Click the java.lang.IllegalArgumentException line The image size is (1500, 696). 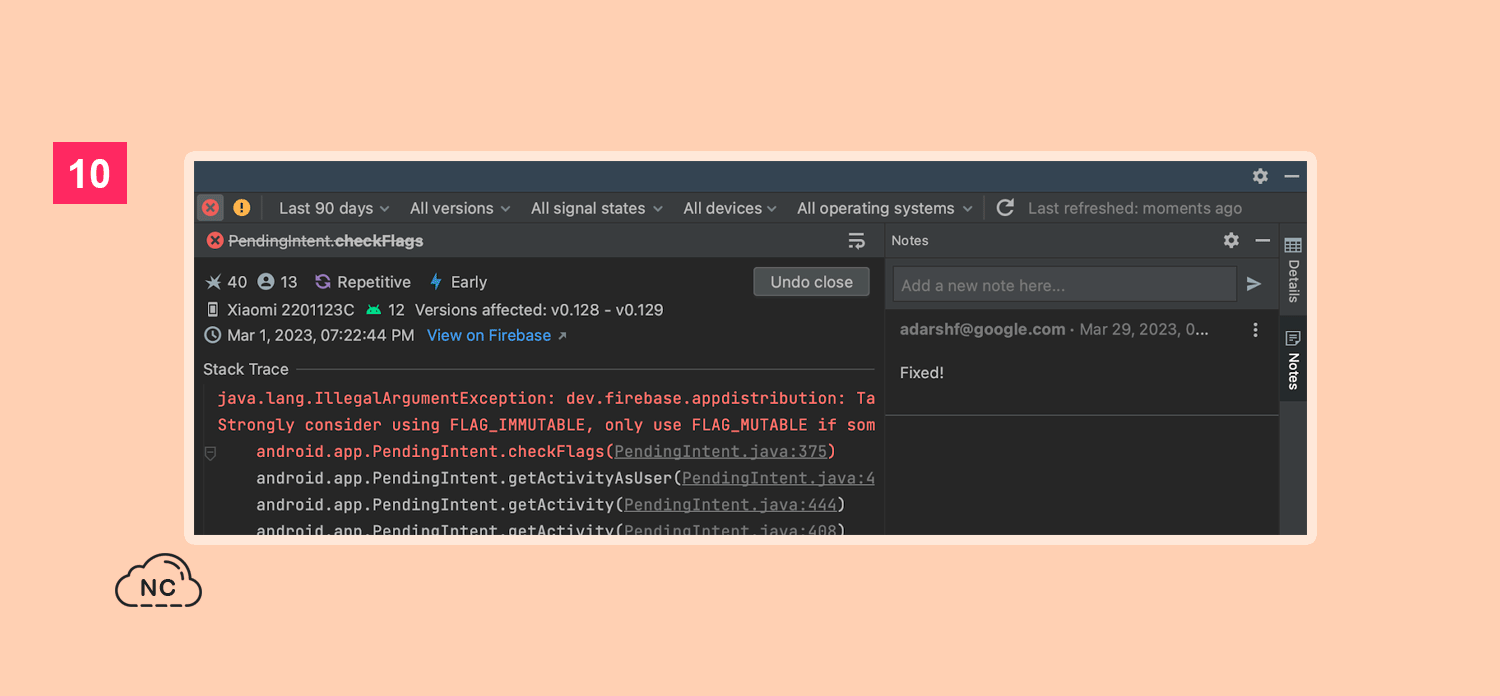point(546,398)
